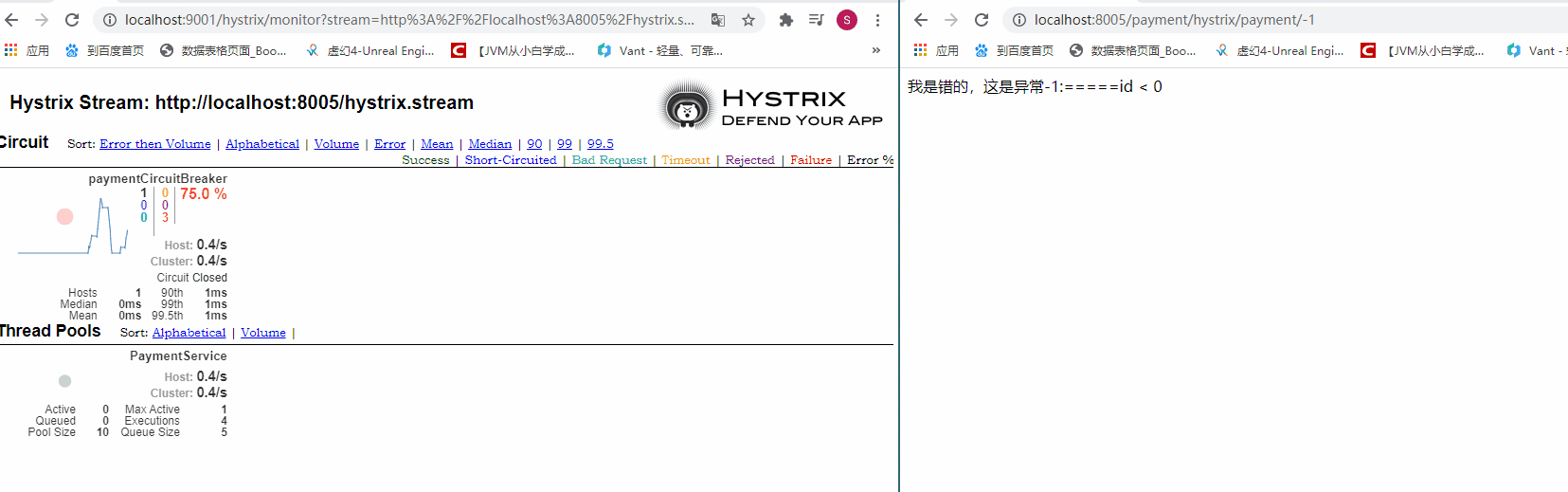
Task: Sort circuits by Mean
Action: tap(437, 144)
